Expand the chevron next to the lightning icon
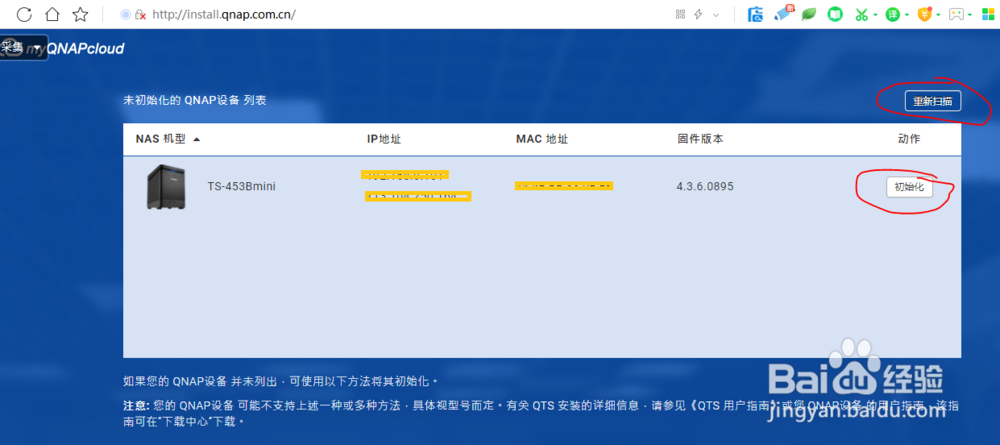Viewport: 1000px width, 445px height. pos(716,15)
